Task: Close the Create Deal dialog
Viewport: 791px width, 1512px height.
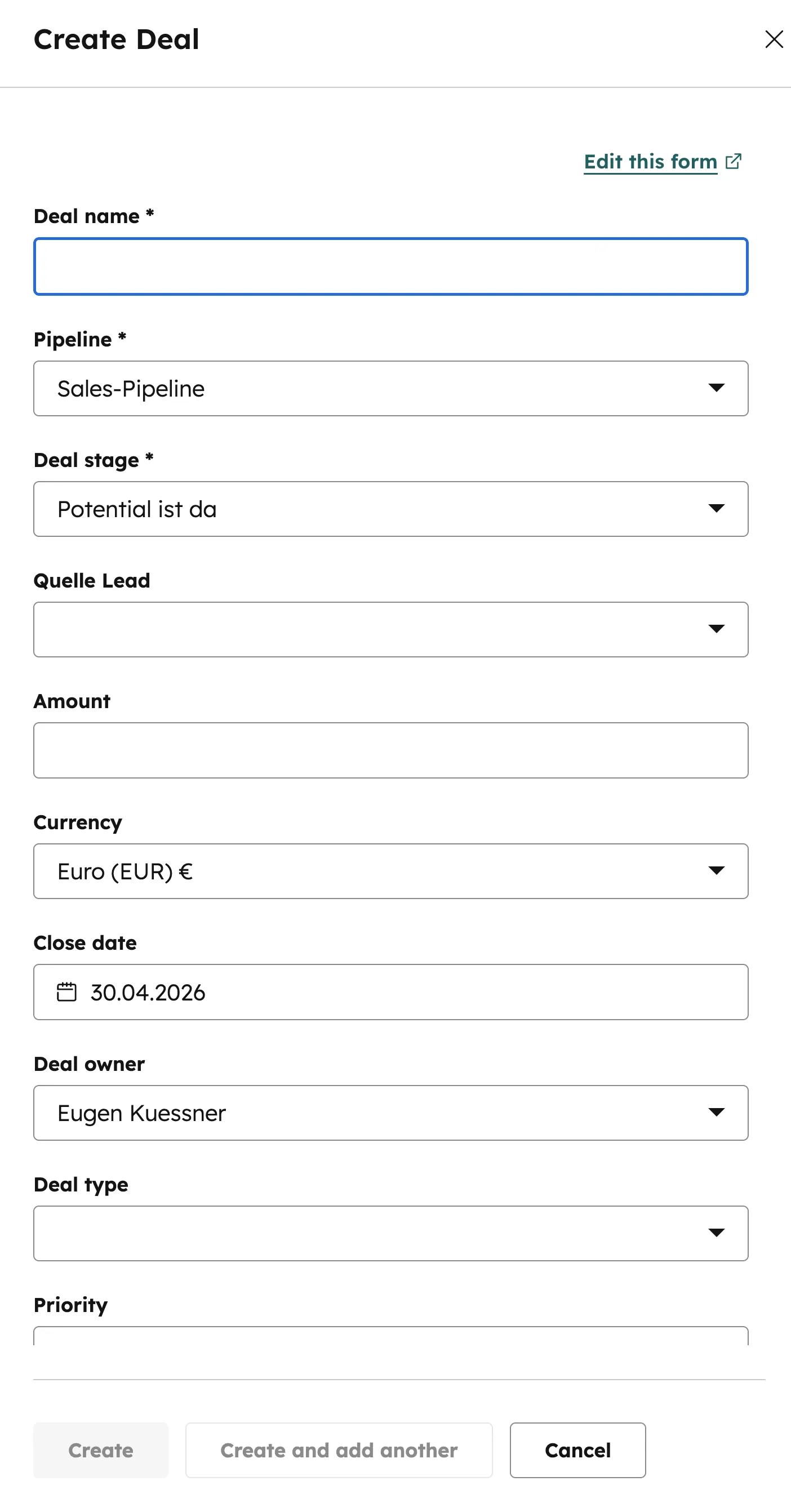Action: (x=774, y=39)
